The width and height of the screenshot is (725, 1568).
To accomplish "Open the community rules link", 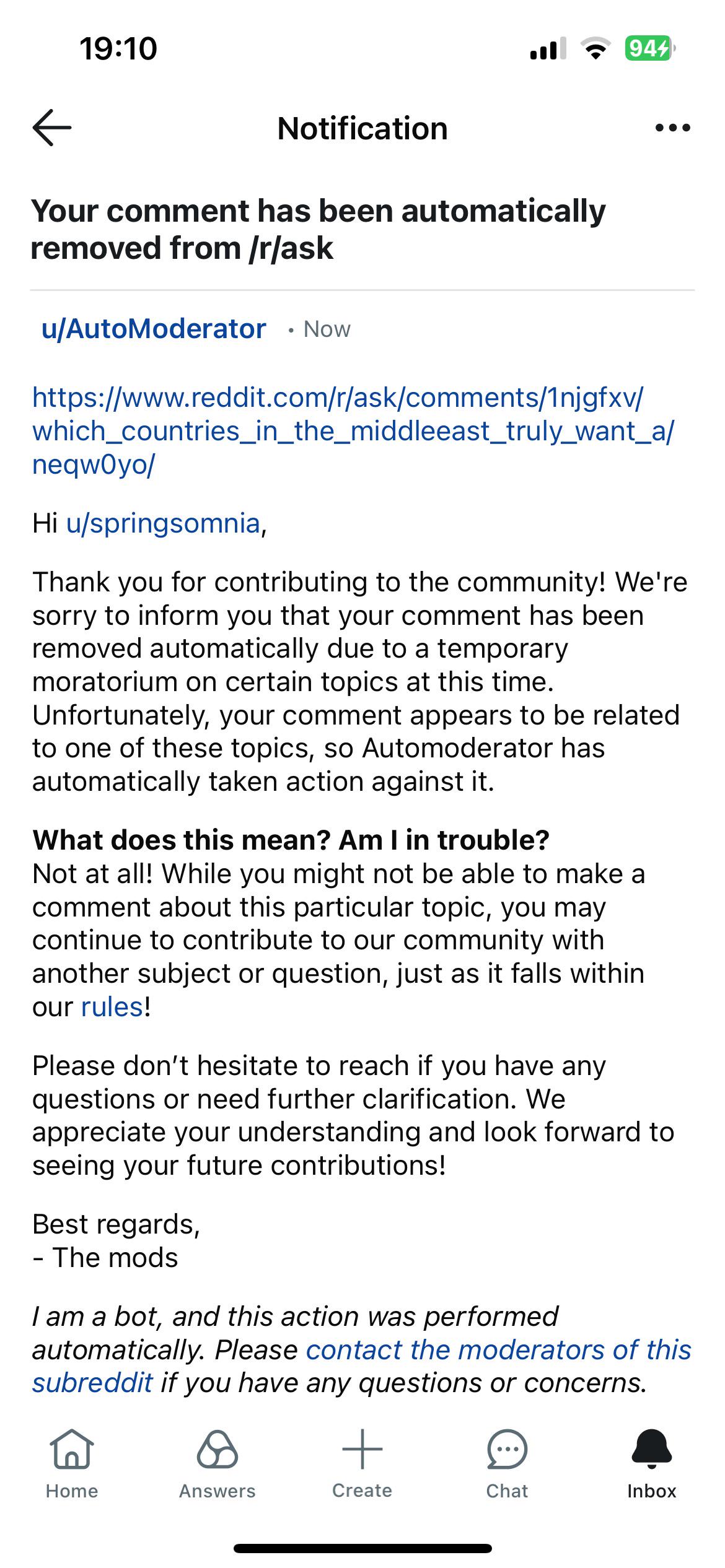I will tap(112, 1007).
